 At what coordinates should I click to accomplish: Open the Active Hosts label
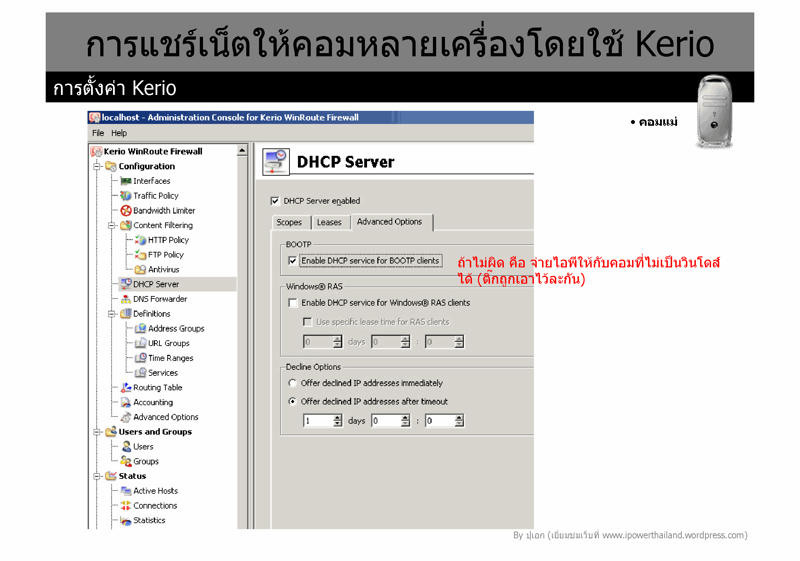(156, 491)
